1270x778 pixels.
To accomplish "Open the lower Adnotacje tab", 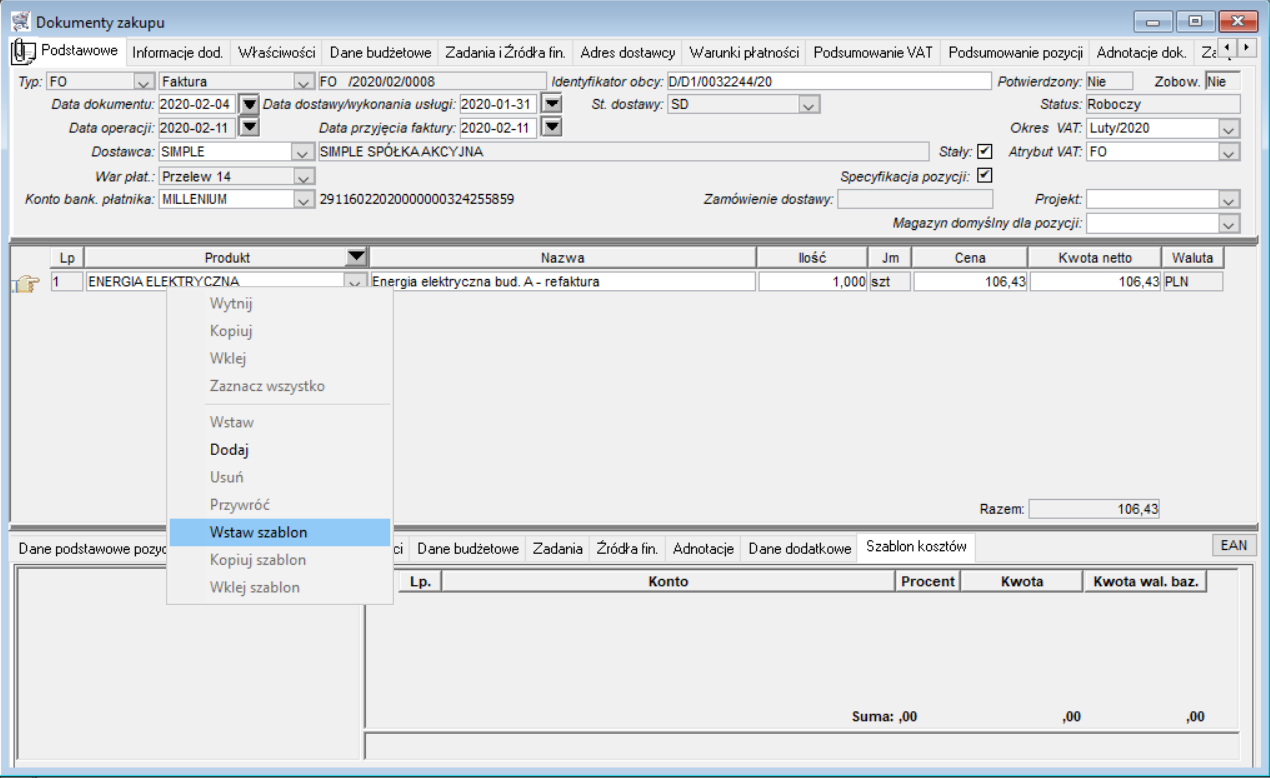I will [x=704, y=548].
